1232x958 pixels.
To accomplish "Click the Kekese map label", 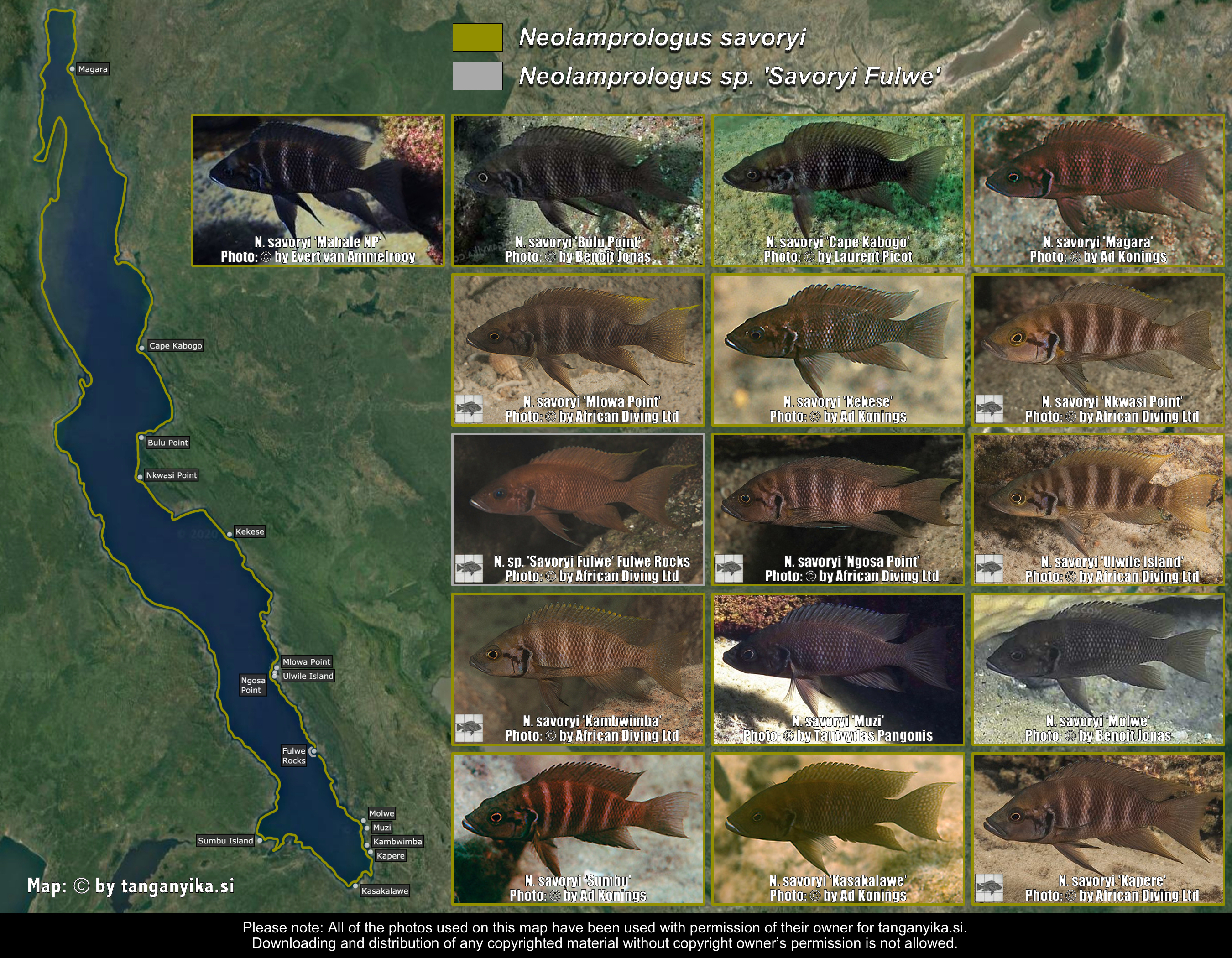I will pos(249,532).
